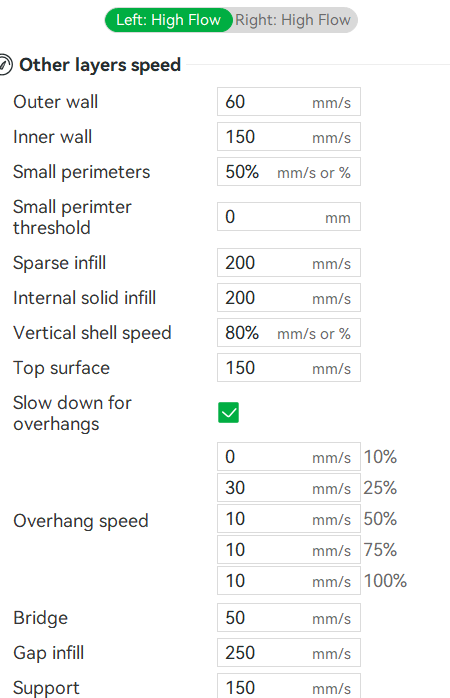The height and width of the screenshot is (698, 450).
Task: Edit the Outer wall speed field
Action: pos(289,102)
